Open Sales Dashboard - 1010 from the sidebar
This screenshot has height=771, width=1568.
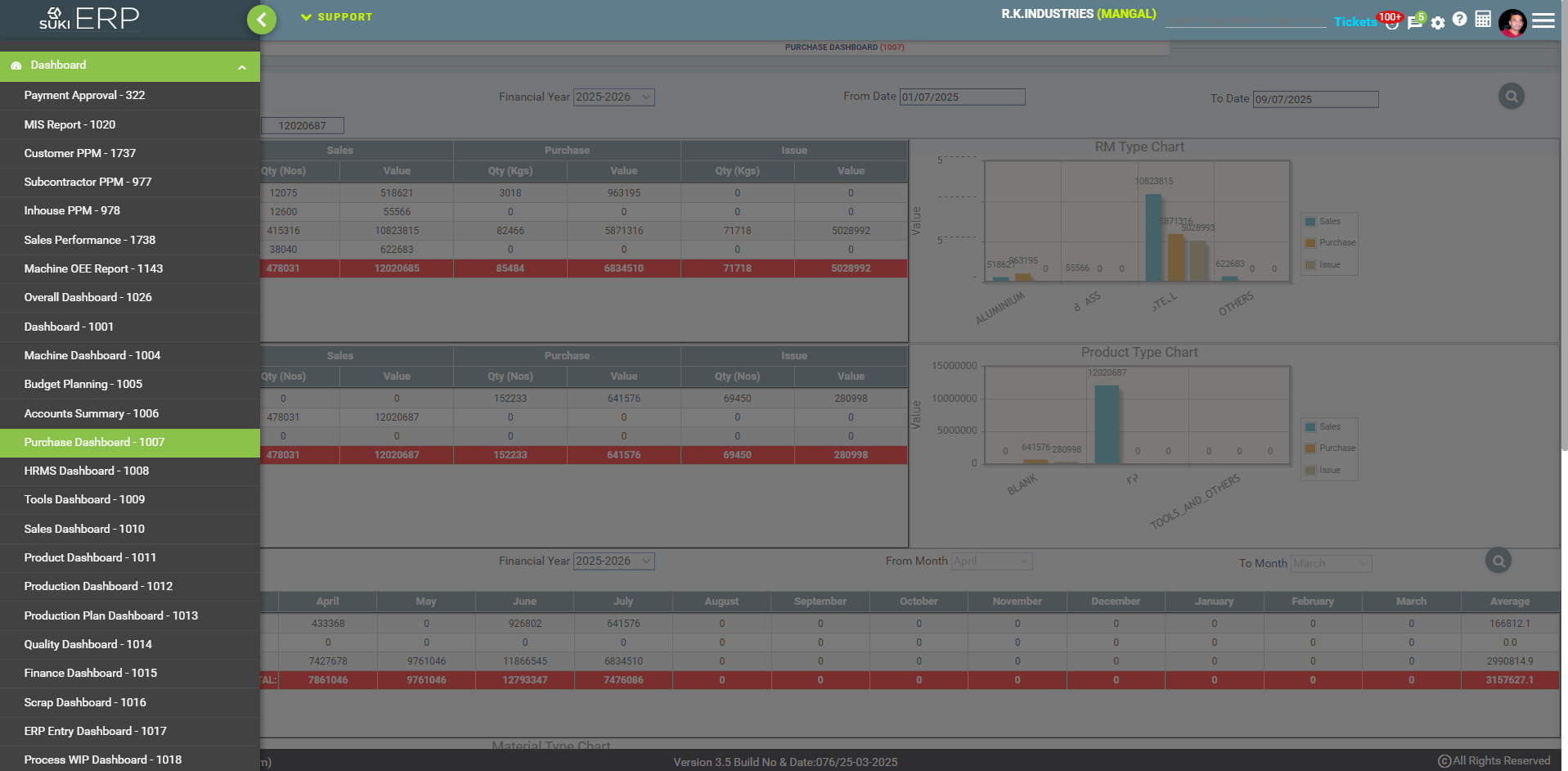pos(84,529)
